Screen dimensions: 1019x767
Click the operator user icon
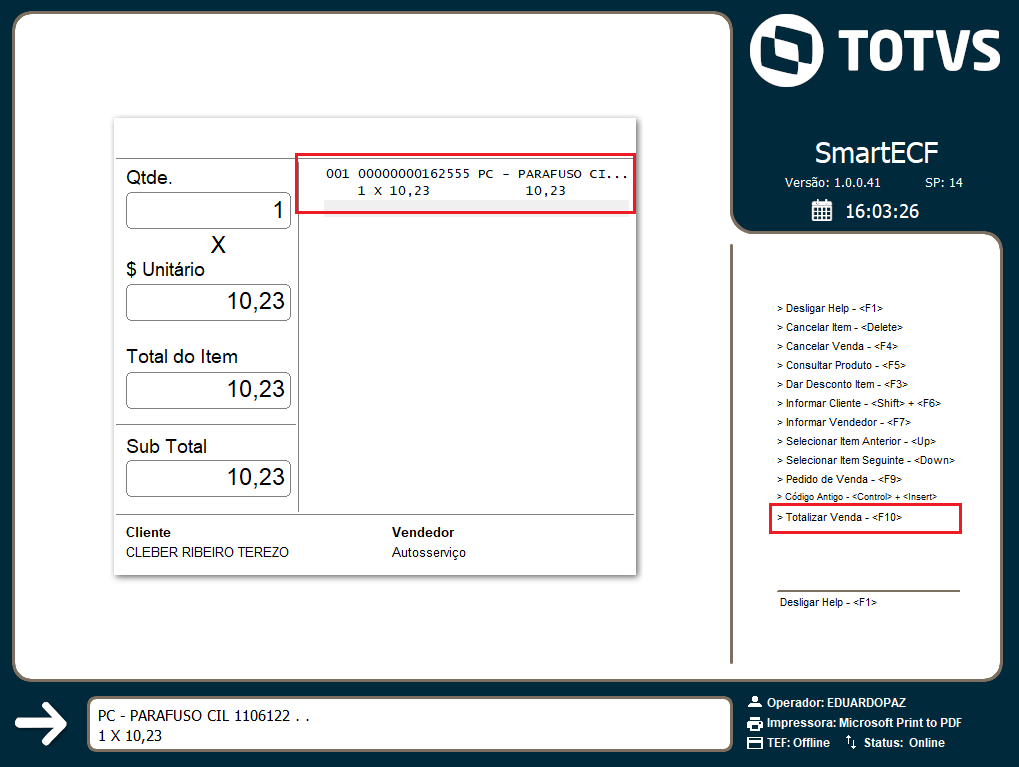tap(755, 702)
